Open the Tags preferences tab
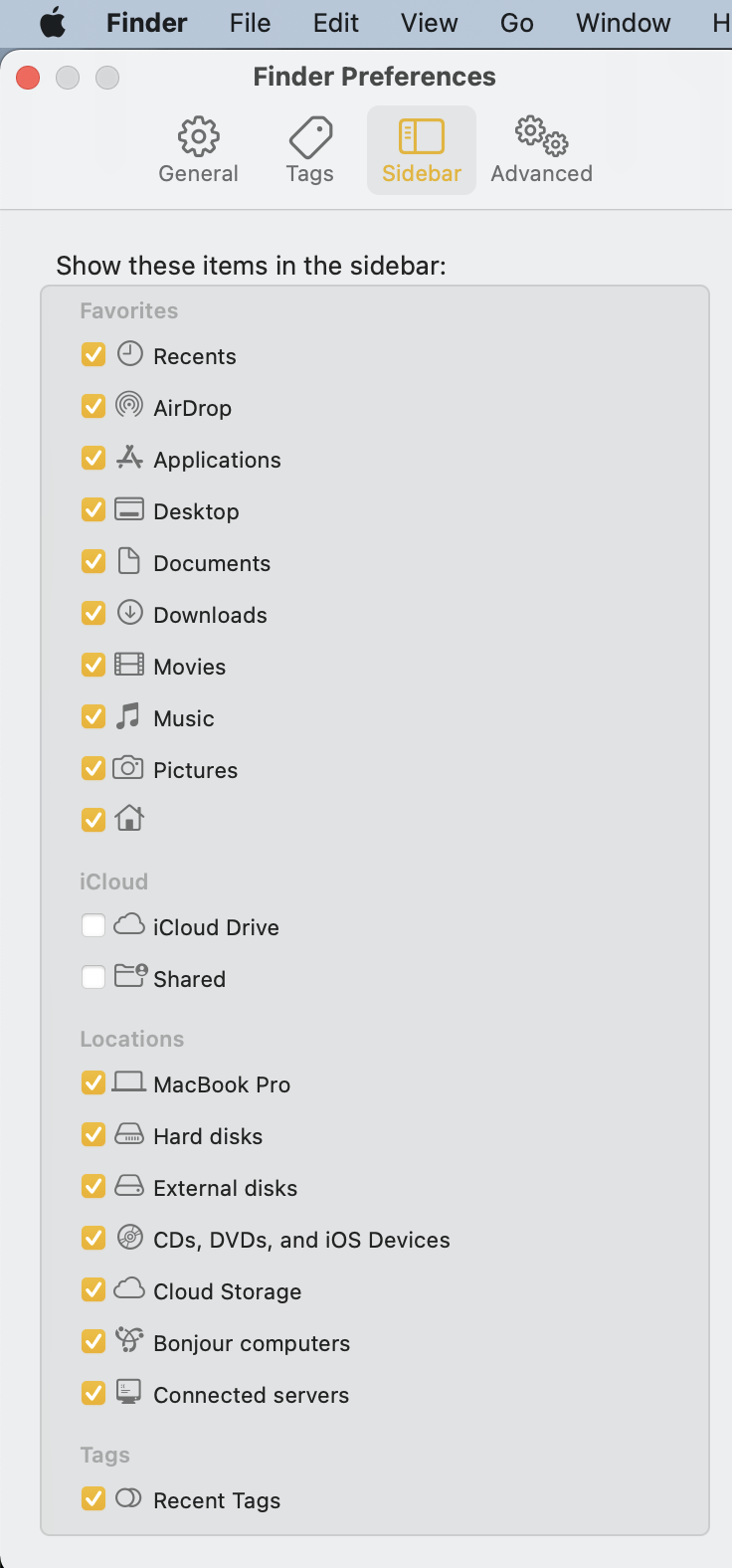Screen dimensions: 732x1568 point(310,150)
